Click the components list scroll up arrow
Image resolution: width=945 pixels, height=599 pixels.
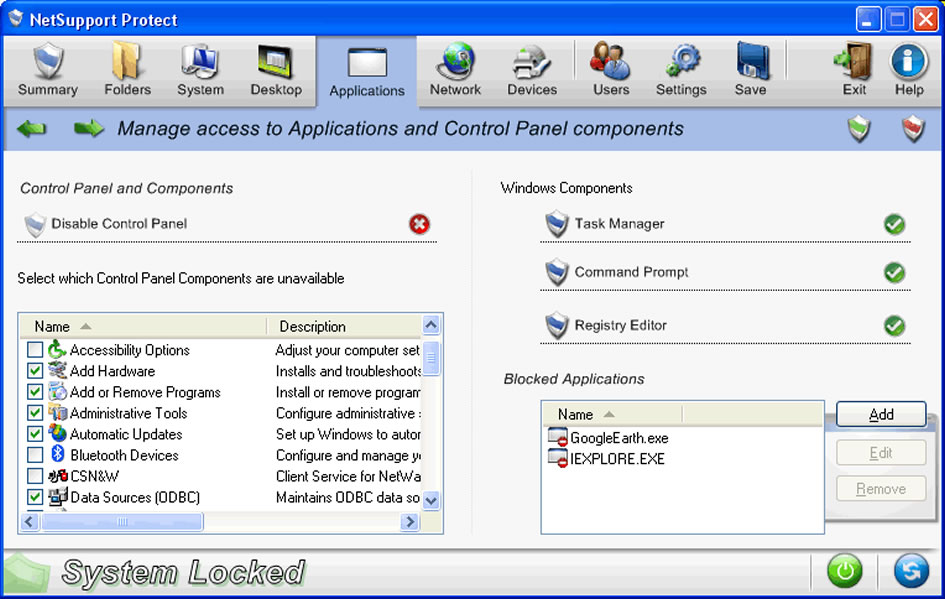[x=431, y=325]
